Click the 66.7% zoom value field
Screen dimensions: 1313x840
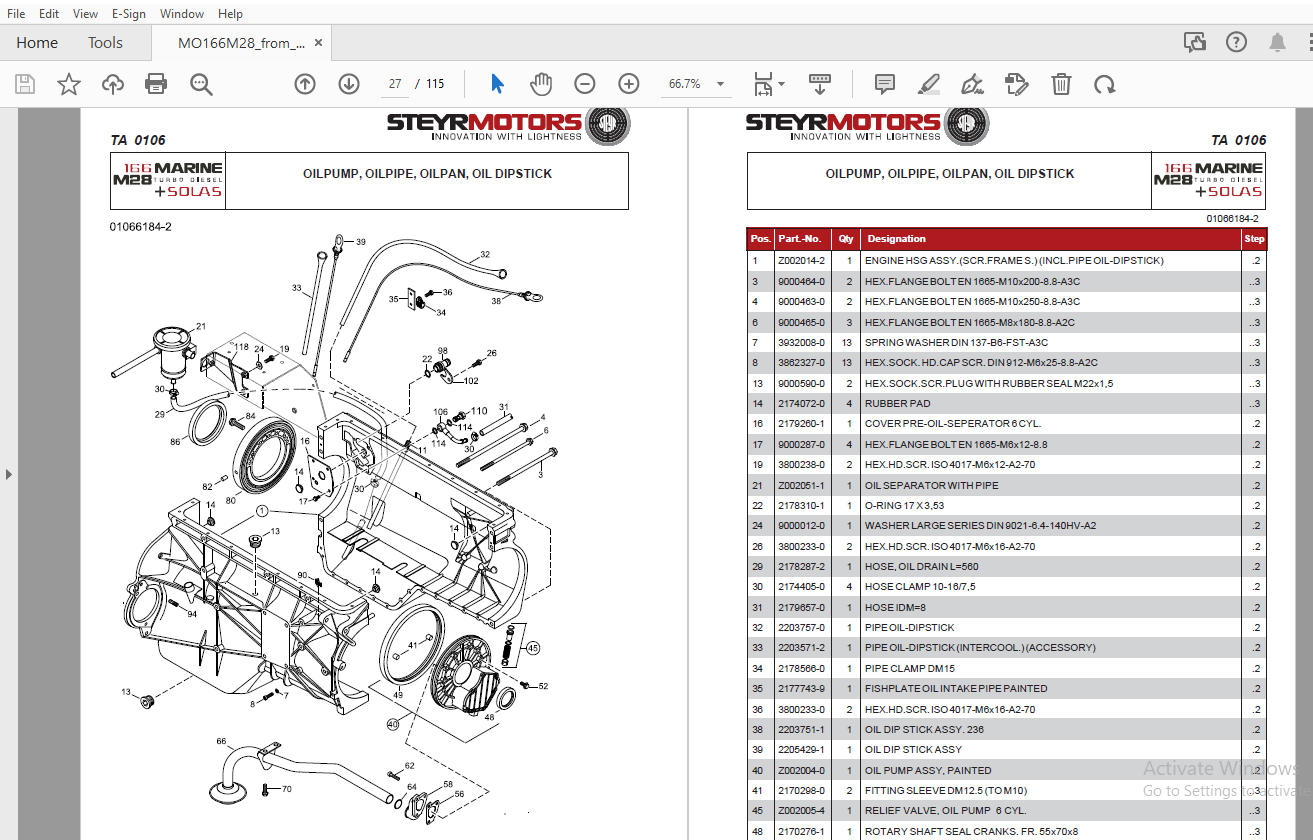pyautogui.click(x=685, y=84)
